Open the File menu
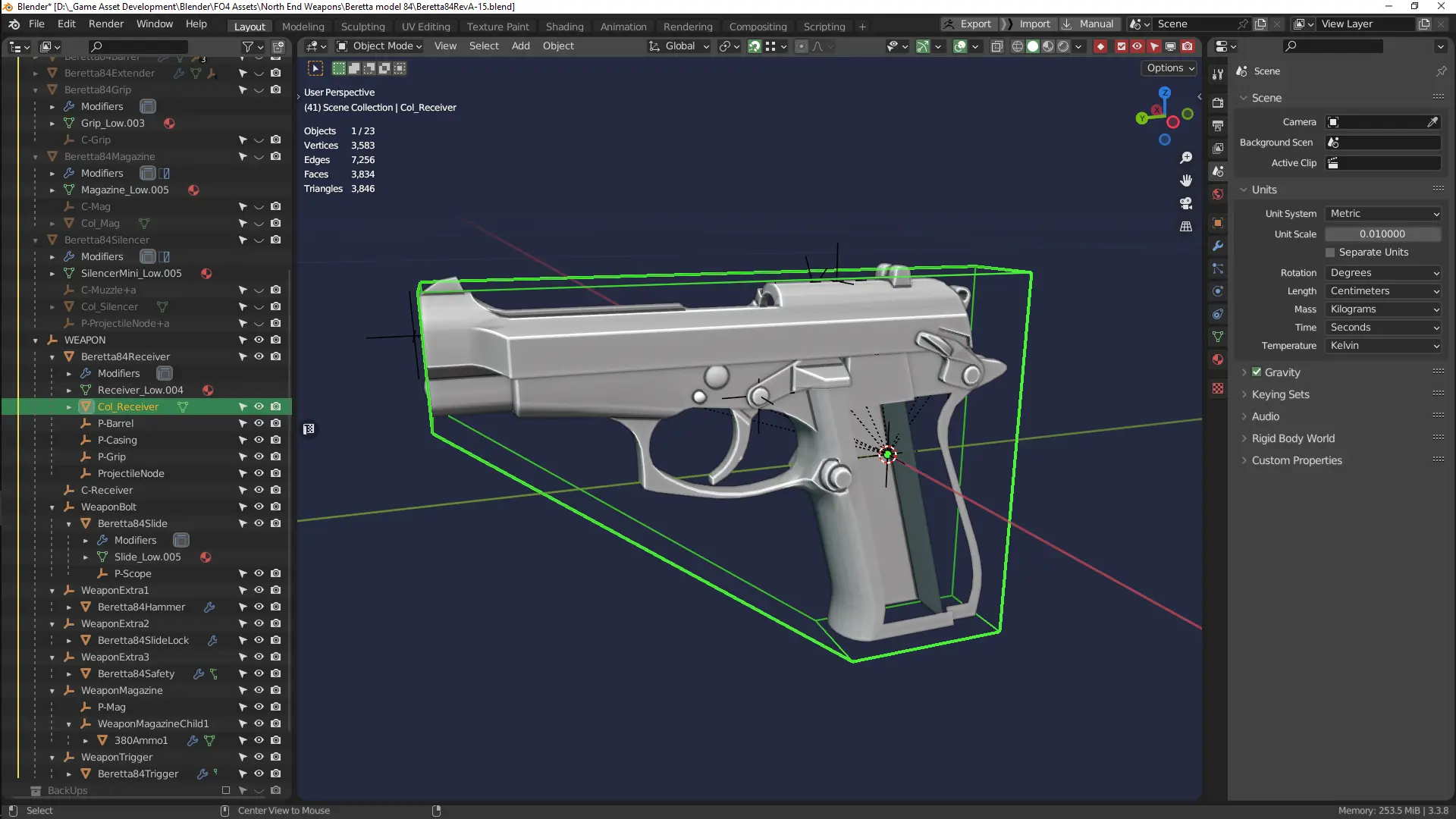The height and width of the screenshot is (819, 1456). point(36,24)
